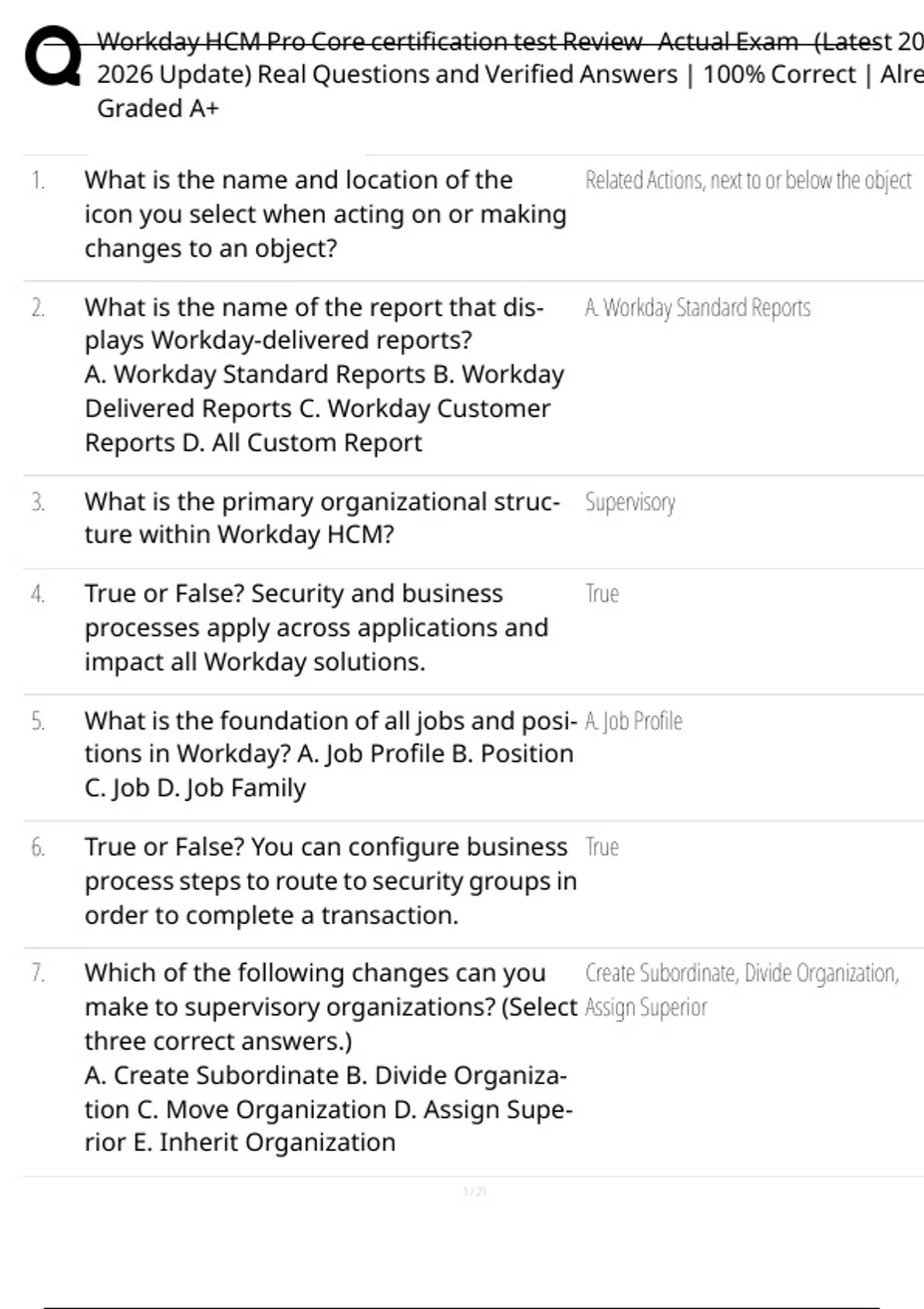
Task: Click the 'True' answer for question 6
Action: pos(601,847)
